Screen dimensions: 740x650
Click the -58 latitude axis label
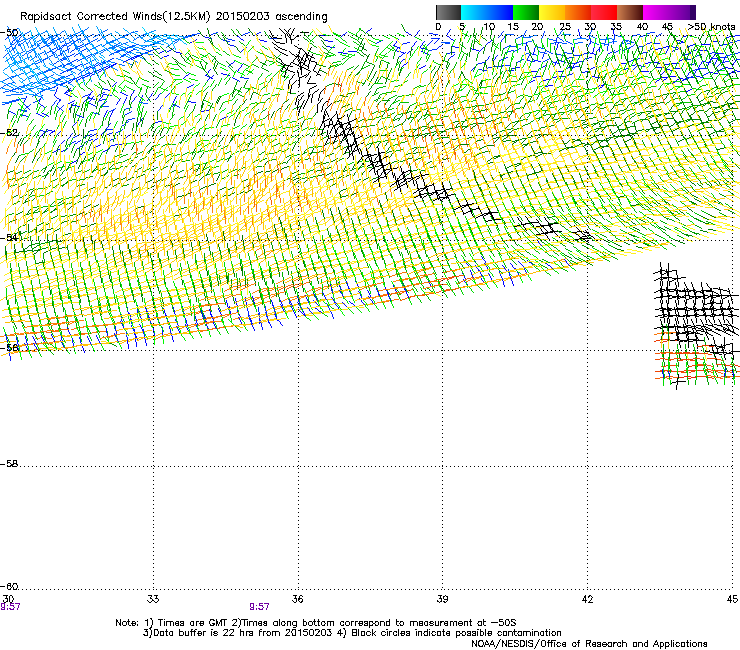coord(9,464)
